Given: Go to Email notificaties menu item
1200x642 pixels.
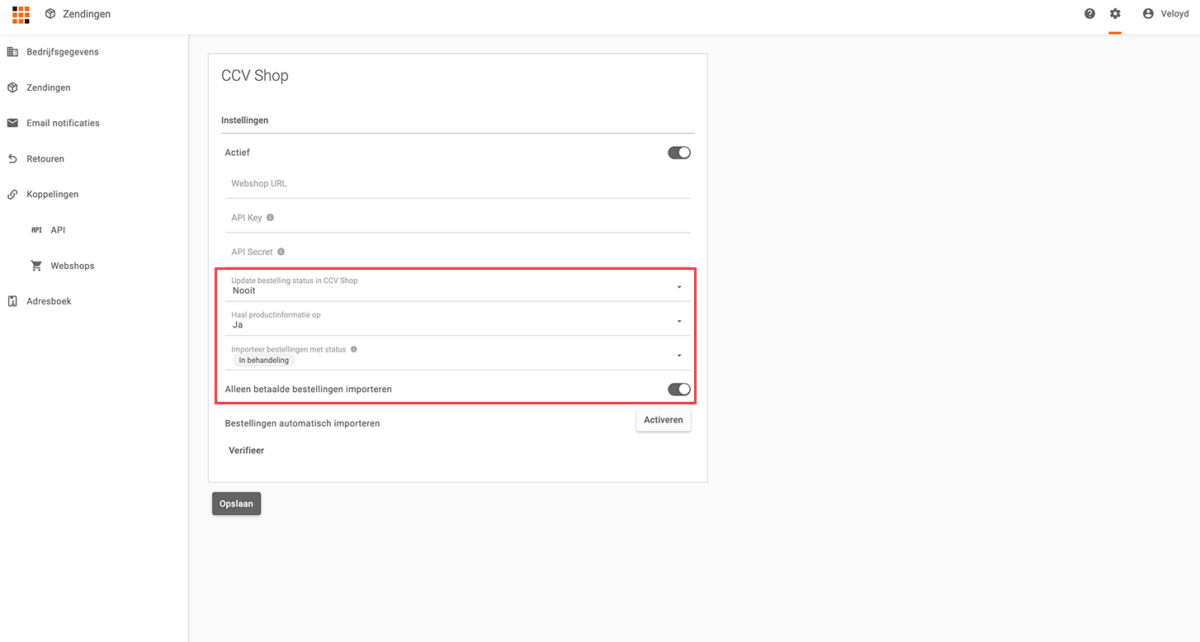Looking at the screenshot, I should coord(62,123).
